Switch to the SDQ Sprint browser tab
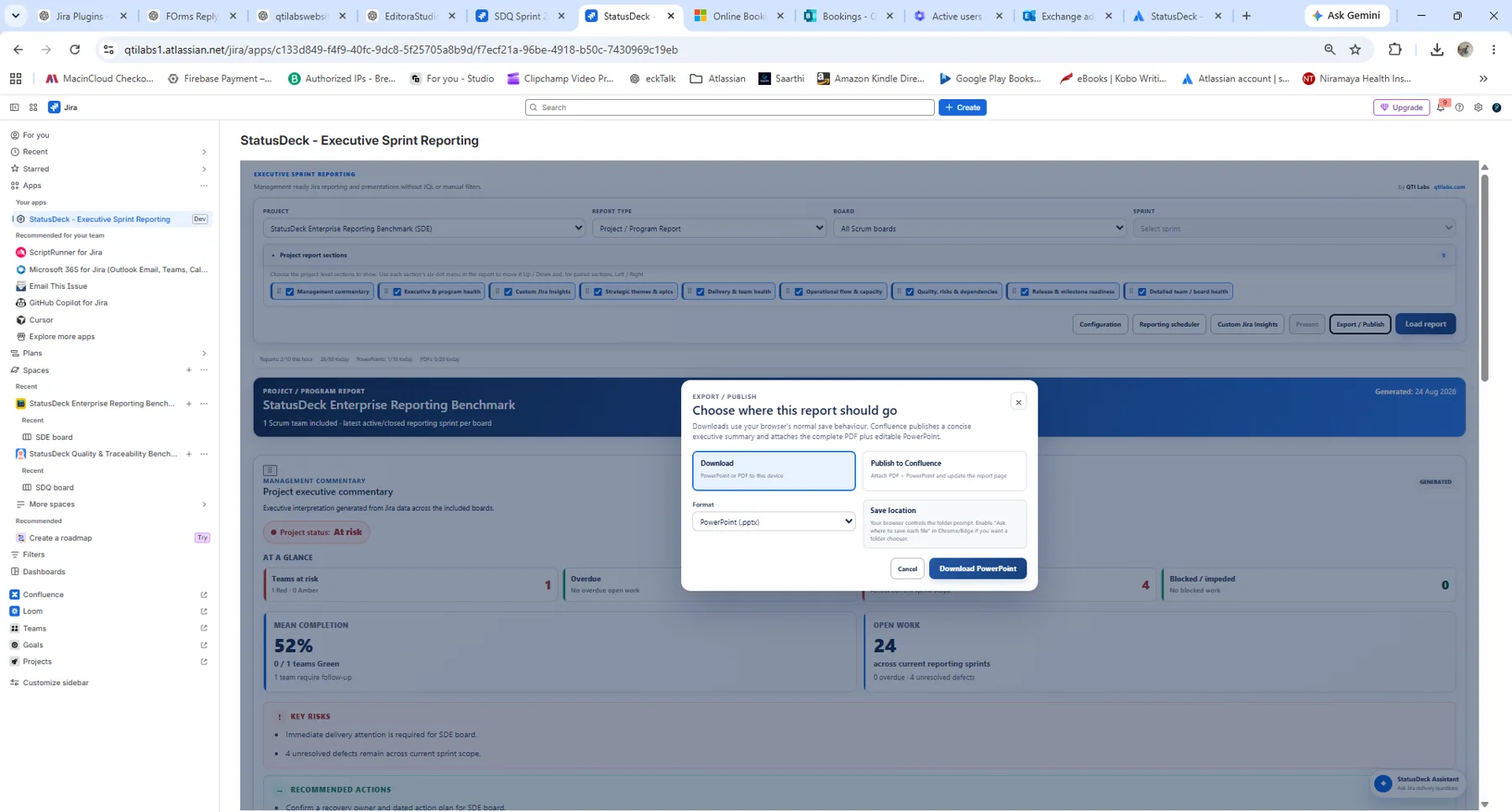The image size is (1512, 812). [x=521, y=16]
